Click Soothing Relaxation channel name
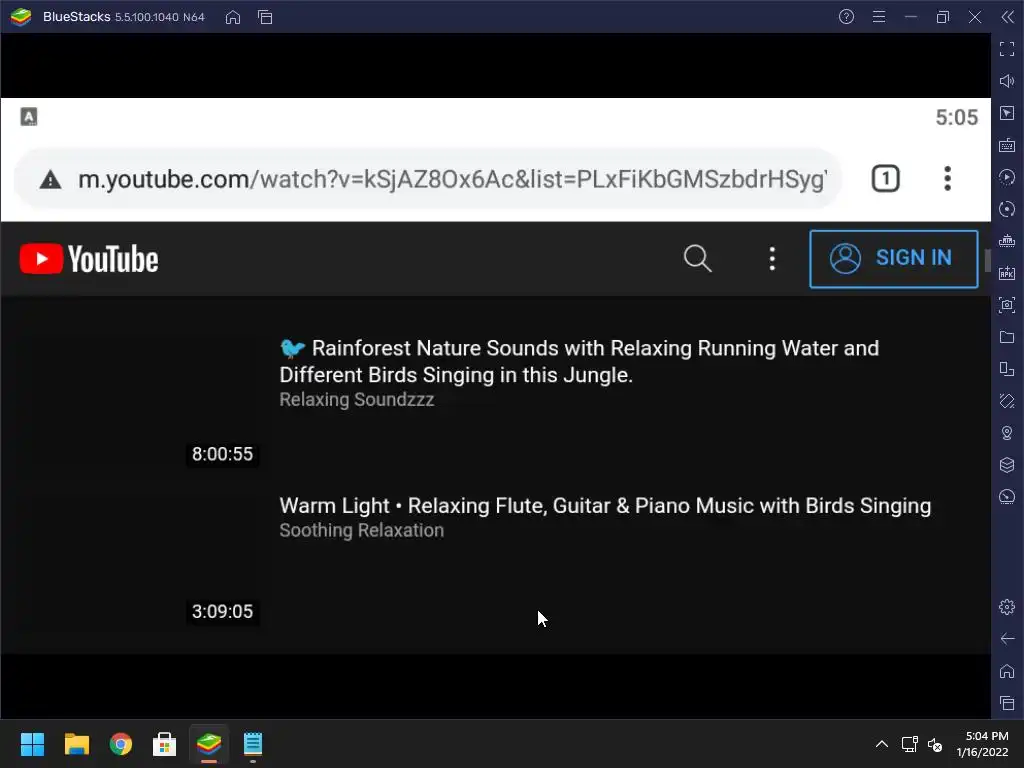Screen dimensions: 1024x768 pos(362,530)
